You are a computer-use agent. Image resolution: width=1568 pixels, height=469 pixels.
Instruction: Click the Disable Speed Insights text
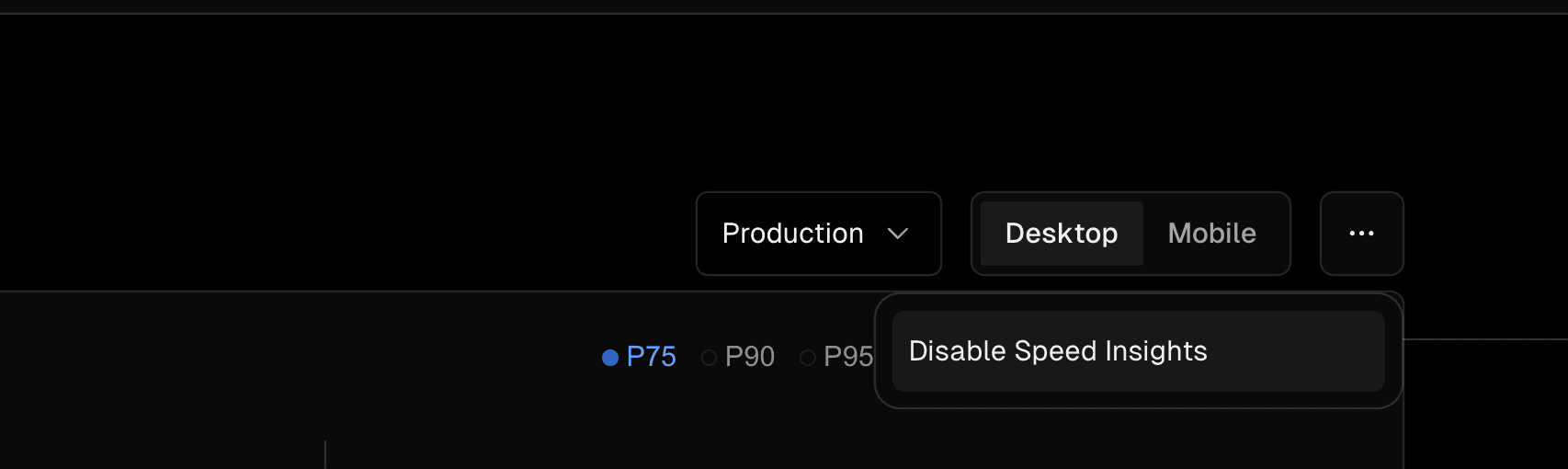[x=1057, y=351]
